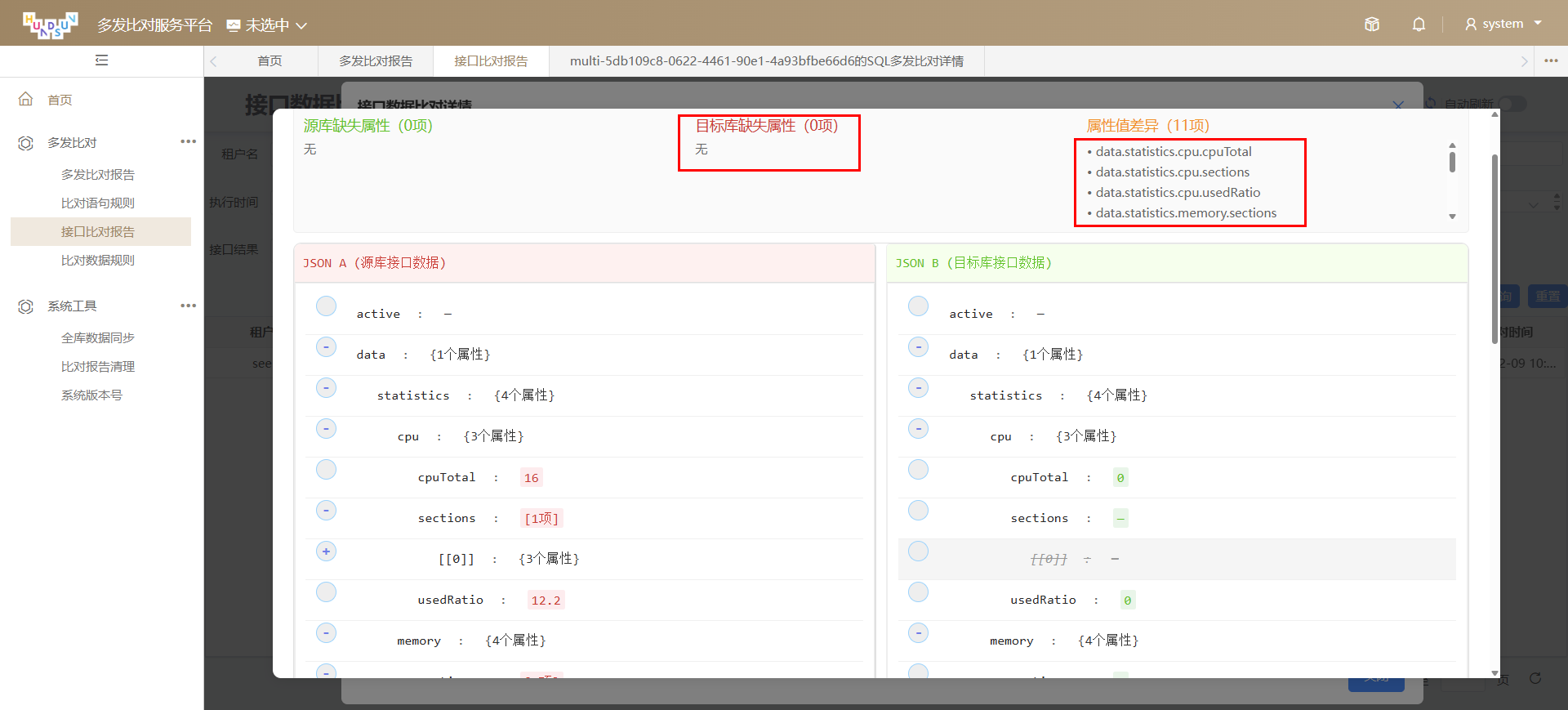This screenshot has height=710, width=1568.
Task: Switch to the 多发比对报告 tab
Action: pyautogui.click(x=376, y=61)
